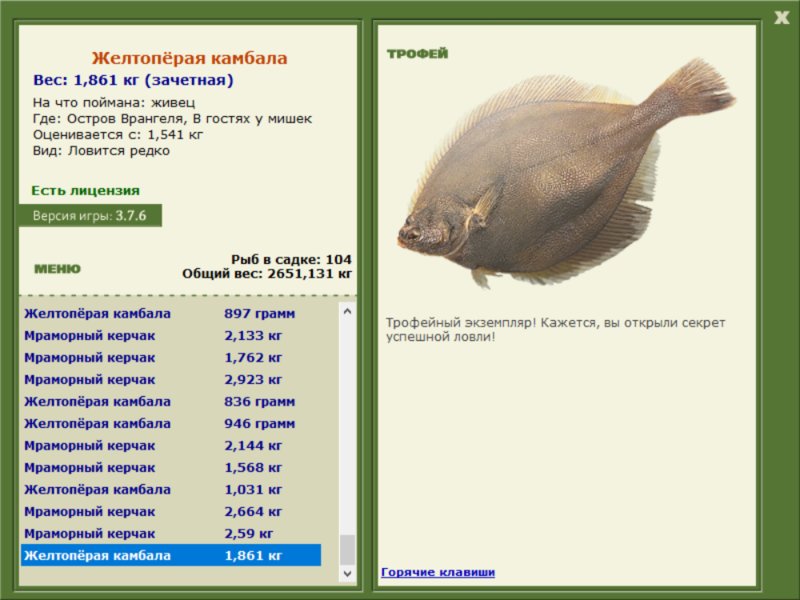800x600 pixels.
Task: Choose Мраморный керчак 2,923 кг row
Action: click(170, 380)
